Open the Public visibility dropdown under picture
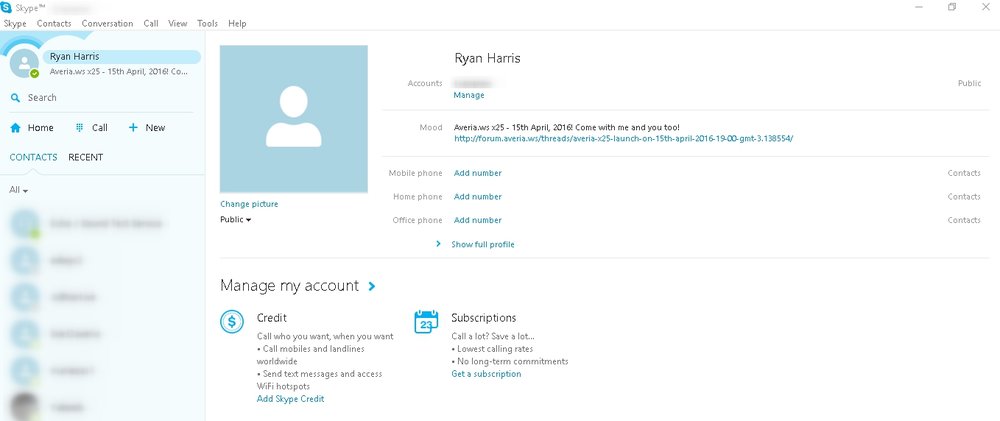The width and height of the screenshot is (1000, 421). pos(235,220)
